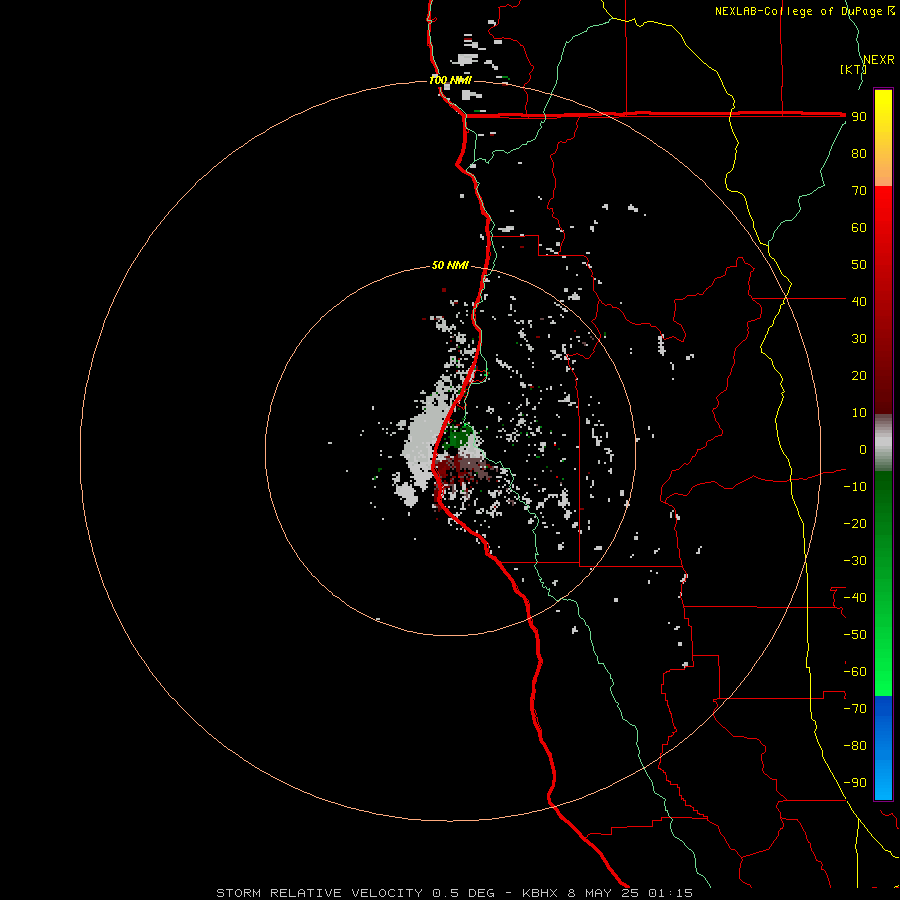Click the 80 label on the color scale
The height and width of the screenshot is (900, 900).
pyautogui.click(x=859, y=153)
